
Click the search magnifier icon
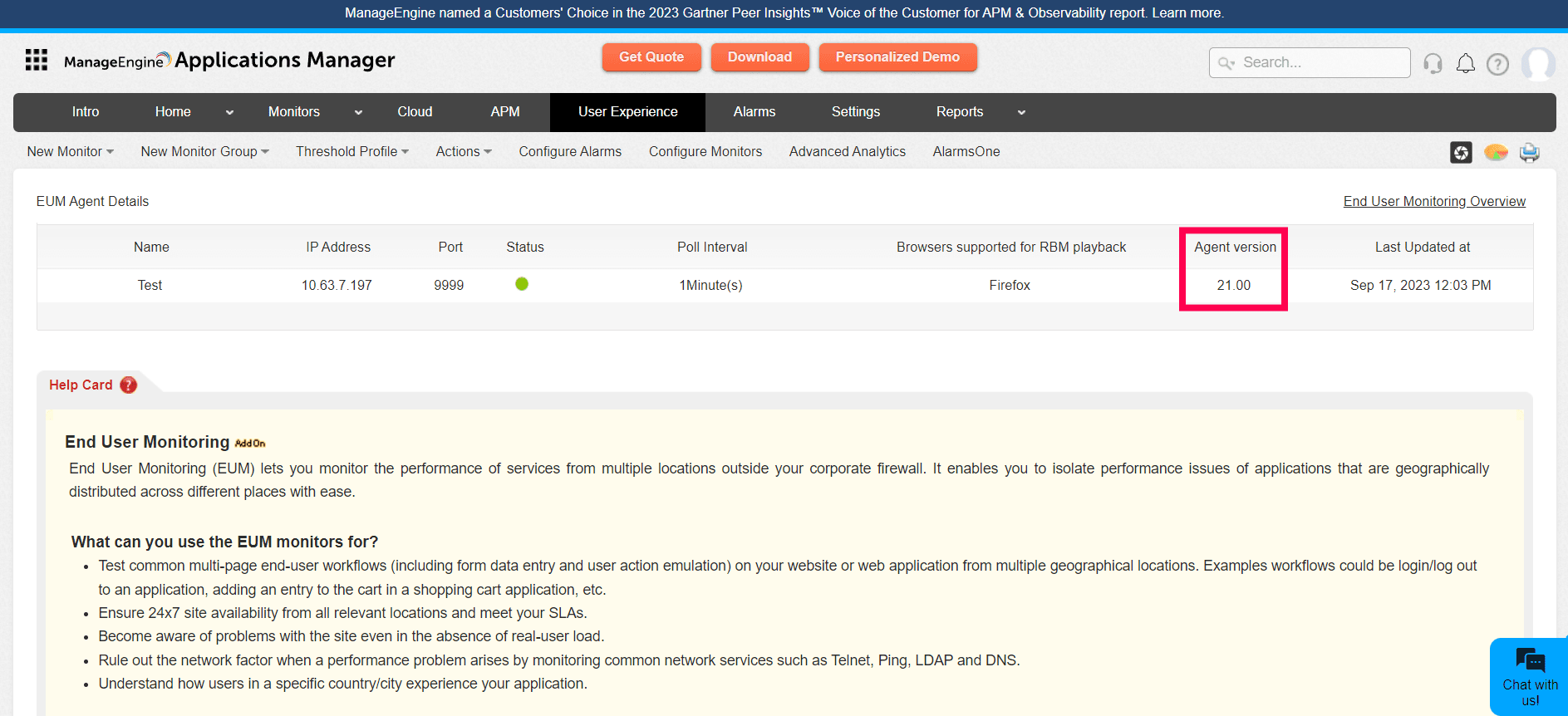[x=1226, y=63]
